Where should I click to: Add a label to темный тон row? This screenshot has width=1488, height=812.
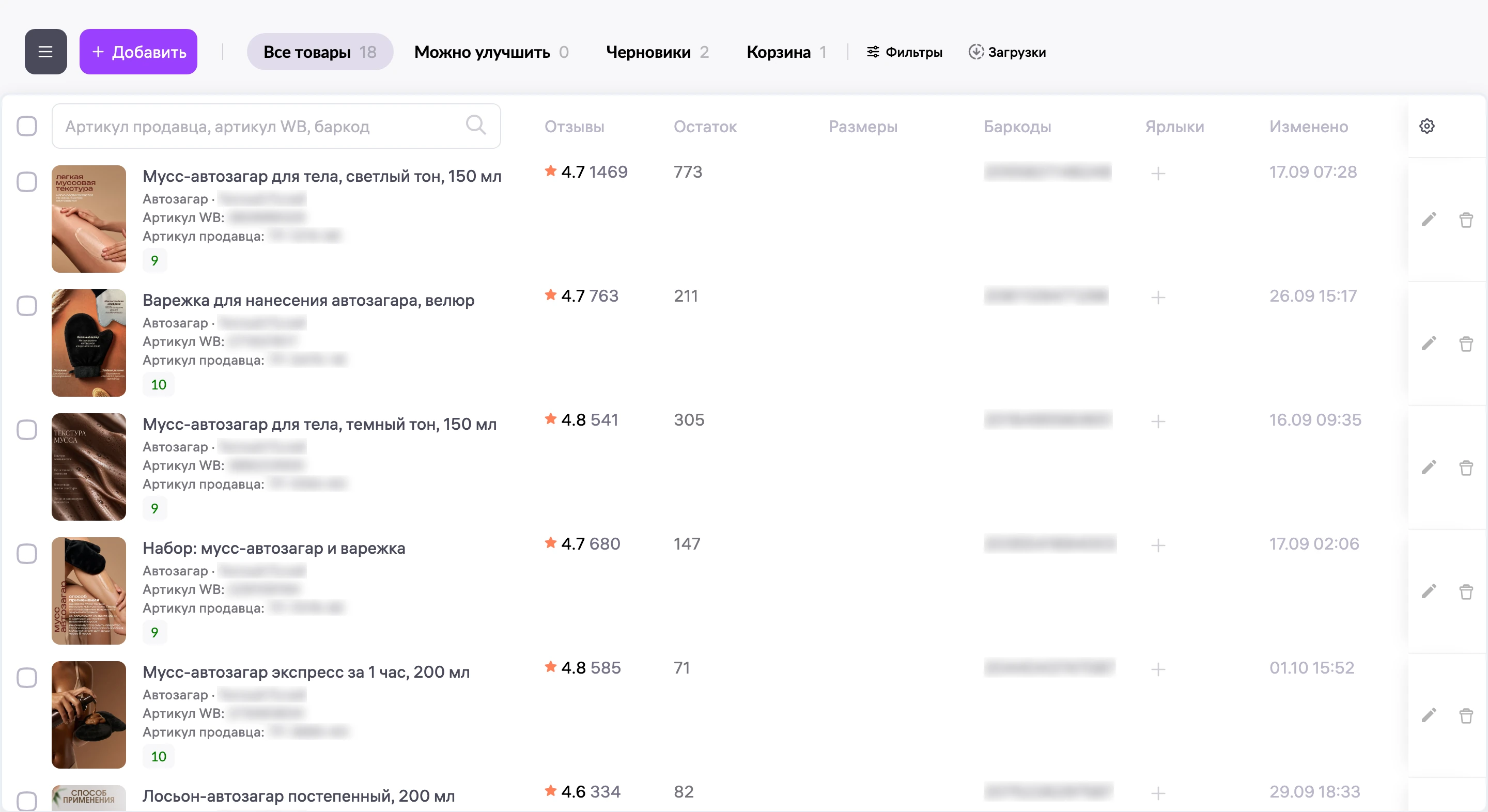1158,421
